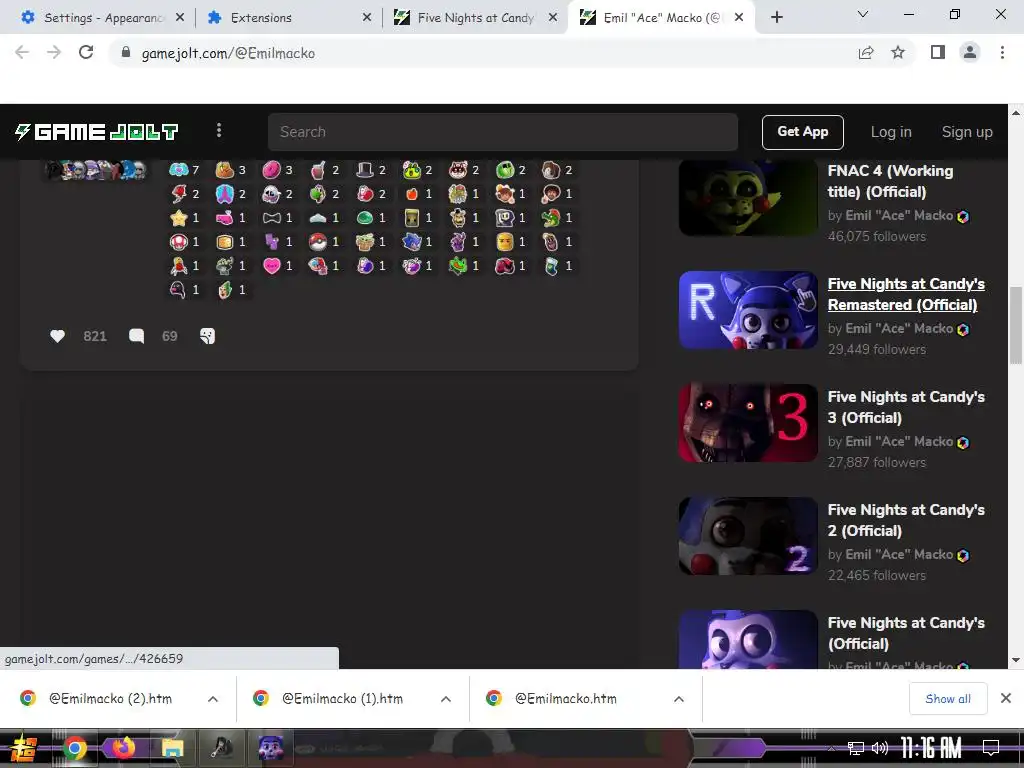The width and height of the screenshot is (1024, 768).
Task: Click the sticker placement icon
Action: click(x=207, y=336)
